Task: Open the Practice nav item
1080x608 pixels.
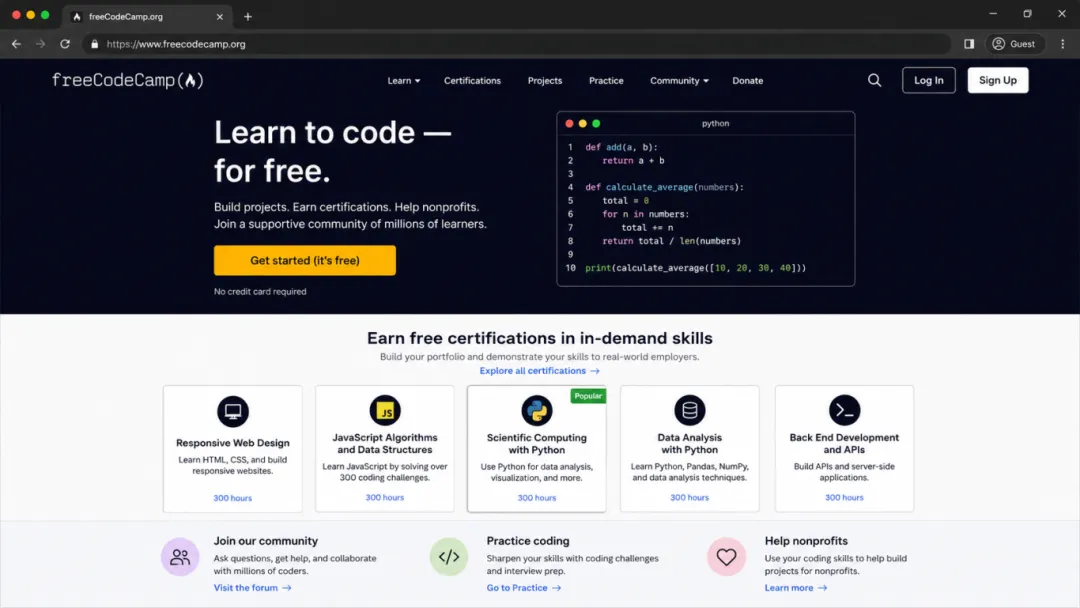Action: click(606, 81)
